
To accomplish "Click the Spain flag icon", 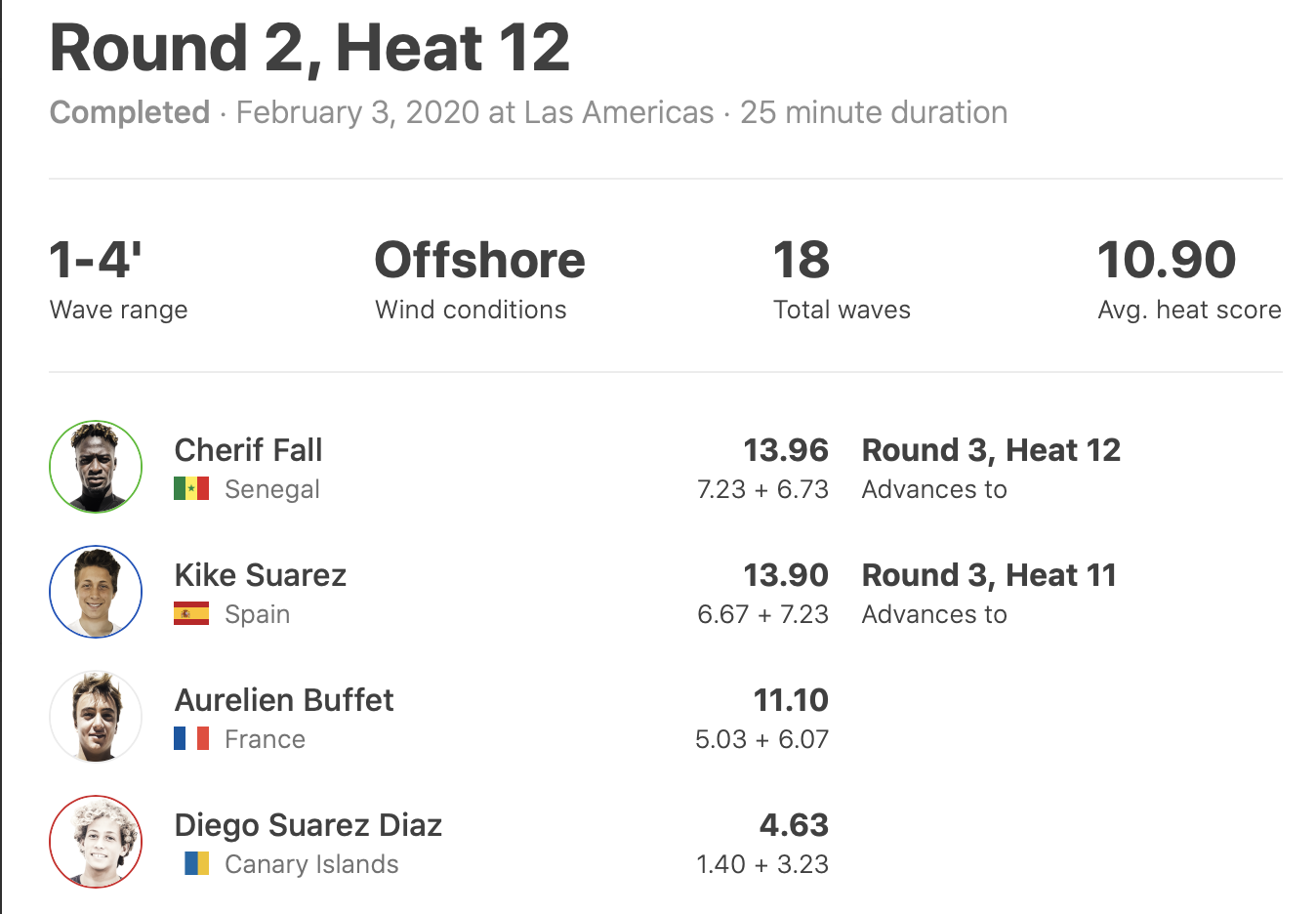I will [191, 614].
